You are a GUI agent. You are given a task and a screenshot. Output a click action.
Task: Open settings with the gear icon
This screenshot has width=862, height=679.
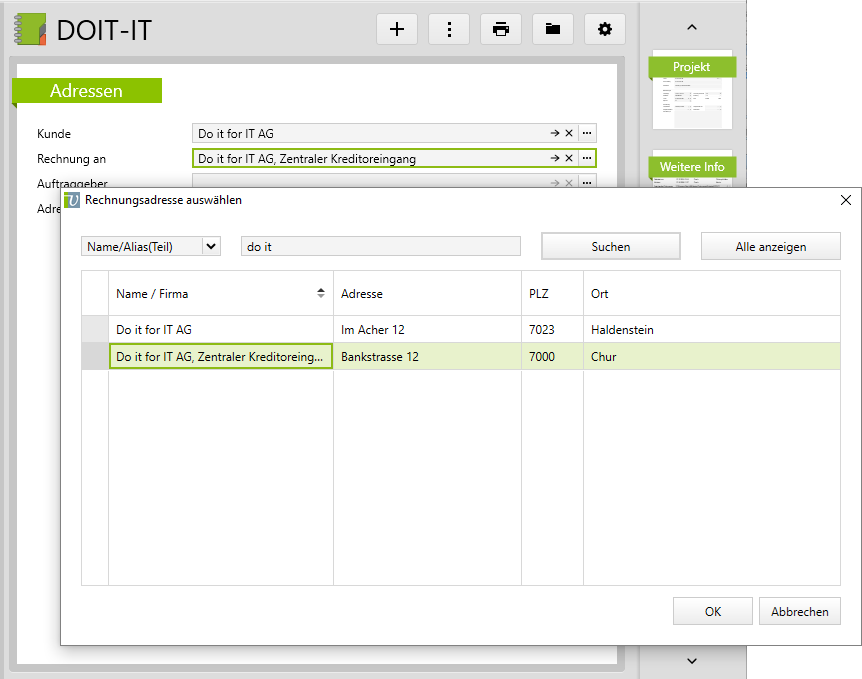[604, 29]
